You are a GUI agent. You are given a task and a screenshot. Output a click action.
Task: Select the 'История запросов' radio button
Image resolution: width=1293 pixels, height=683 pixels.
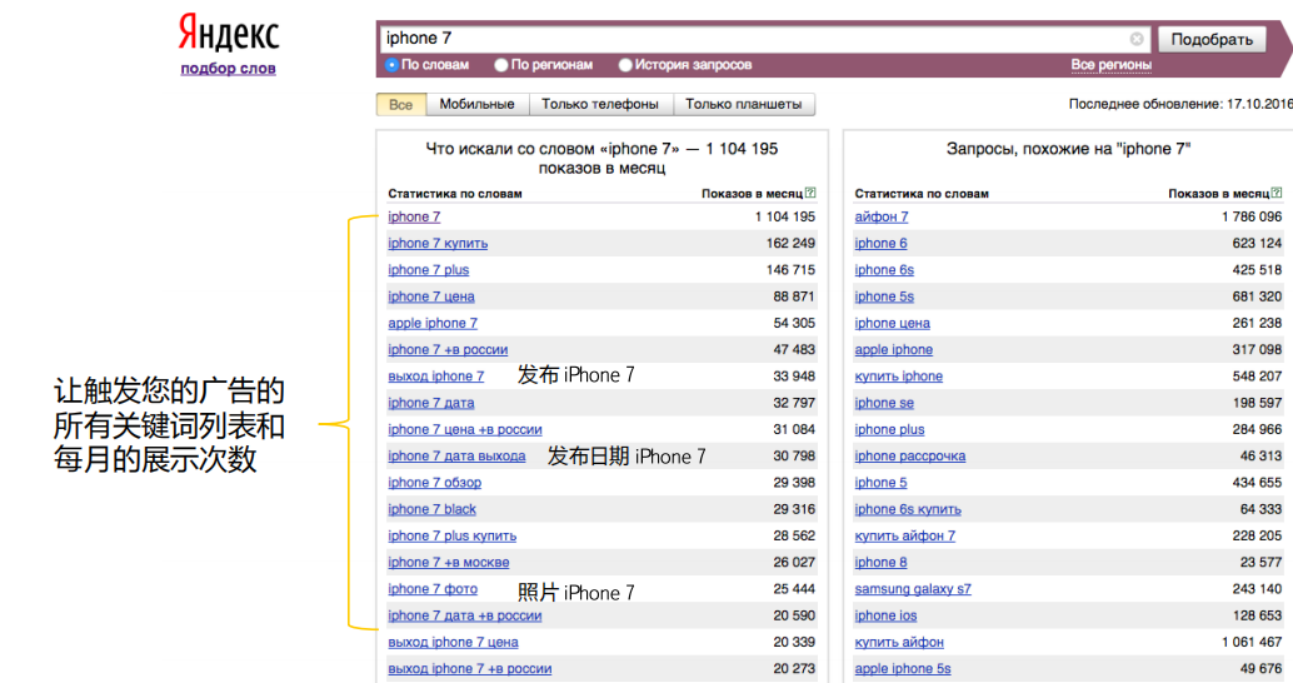(625, 65)
